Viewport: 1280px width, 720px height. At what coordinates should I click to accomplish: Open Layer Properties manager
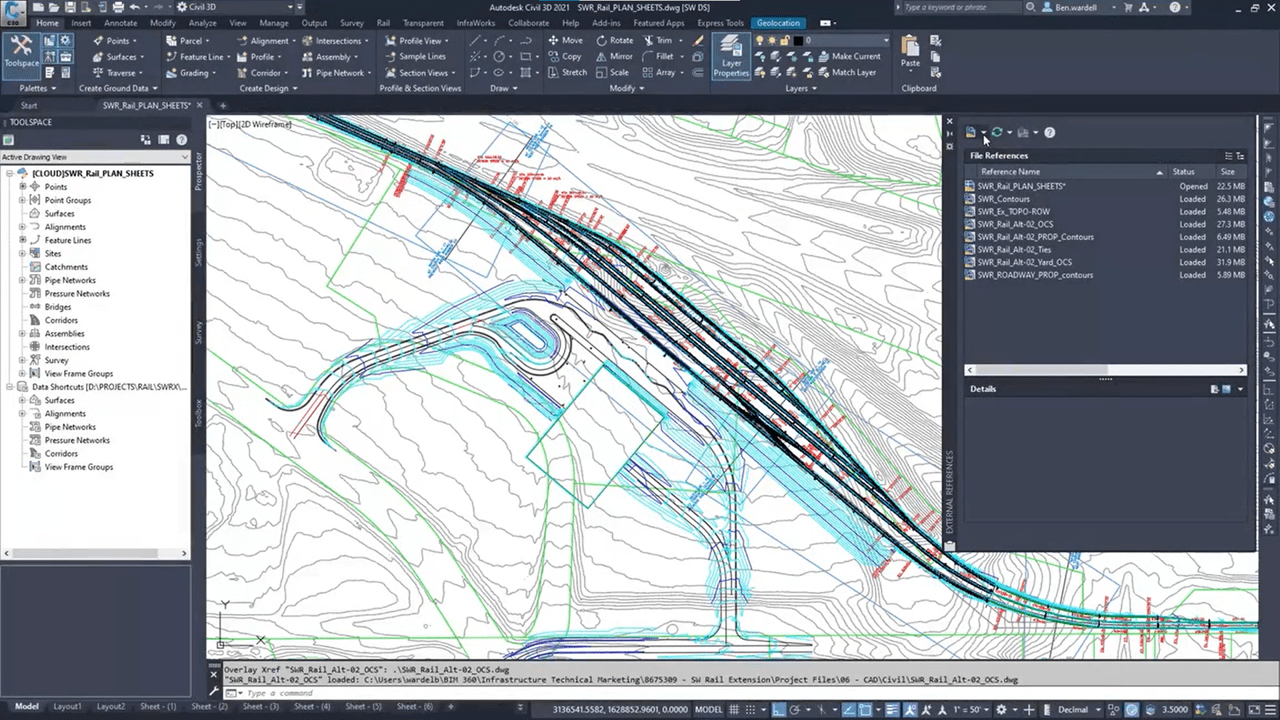pyautogui.click(x=731, y=58)
